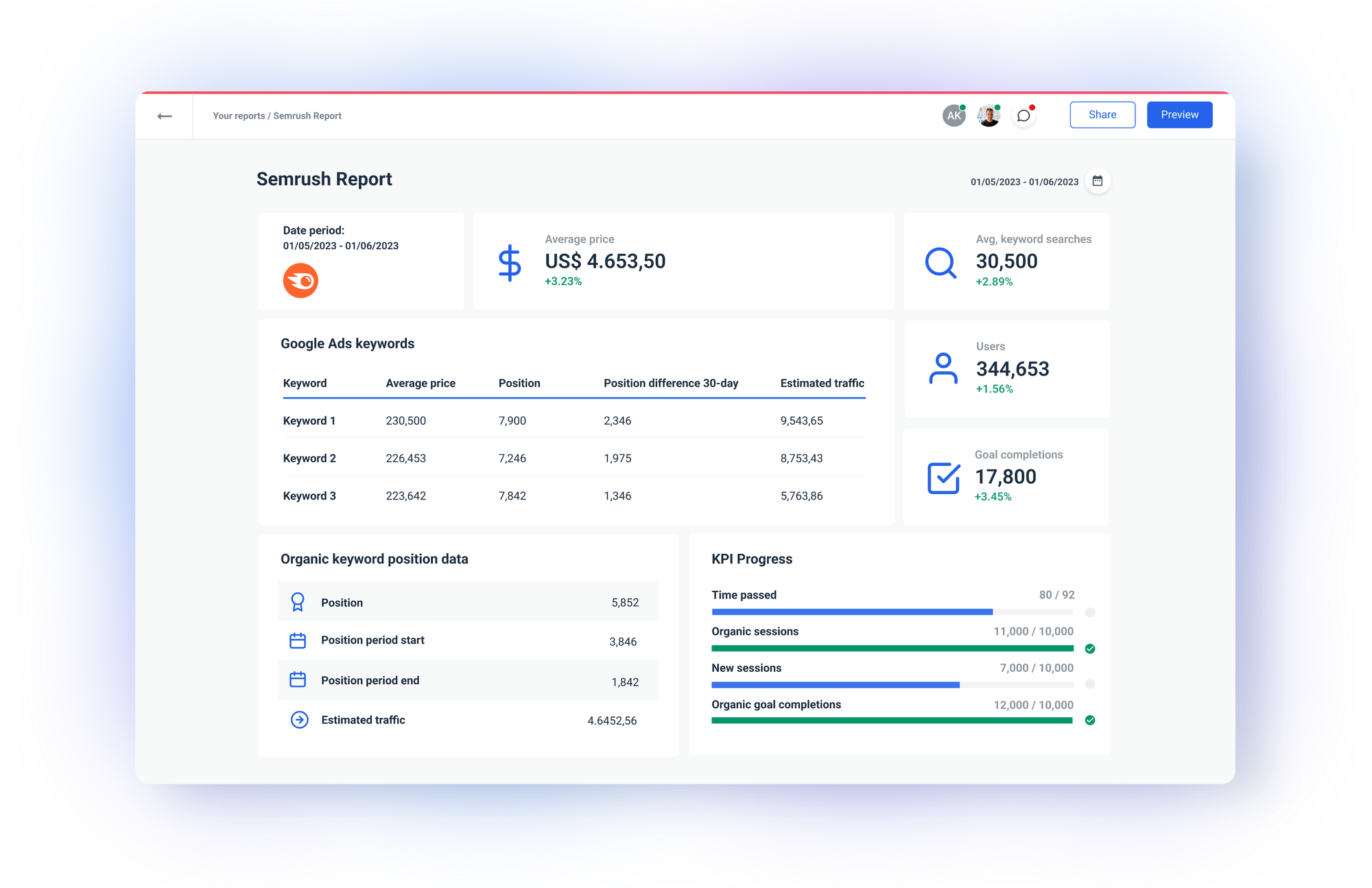The height and width of the screenshot is (888, 1372).
Task: Select the Position period start calendar icon
Action: pyautogui.click(x=298, y=640)
